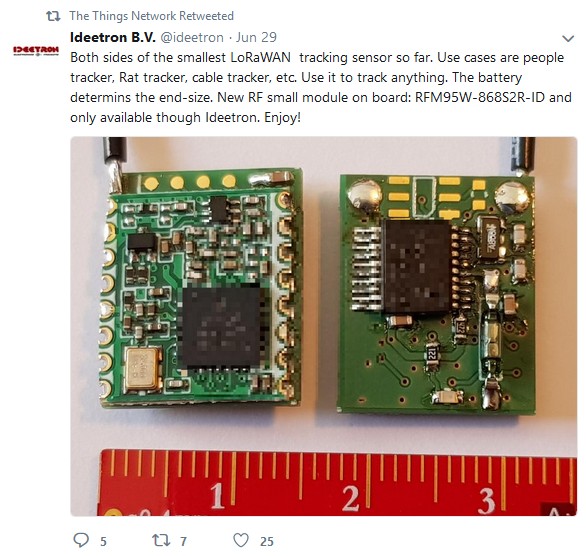
Task: Retweet this post via the retweet icon
Action: 161,540
